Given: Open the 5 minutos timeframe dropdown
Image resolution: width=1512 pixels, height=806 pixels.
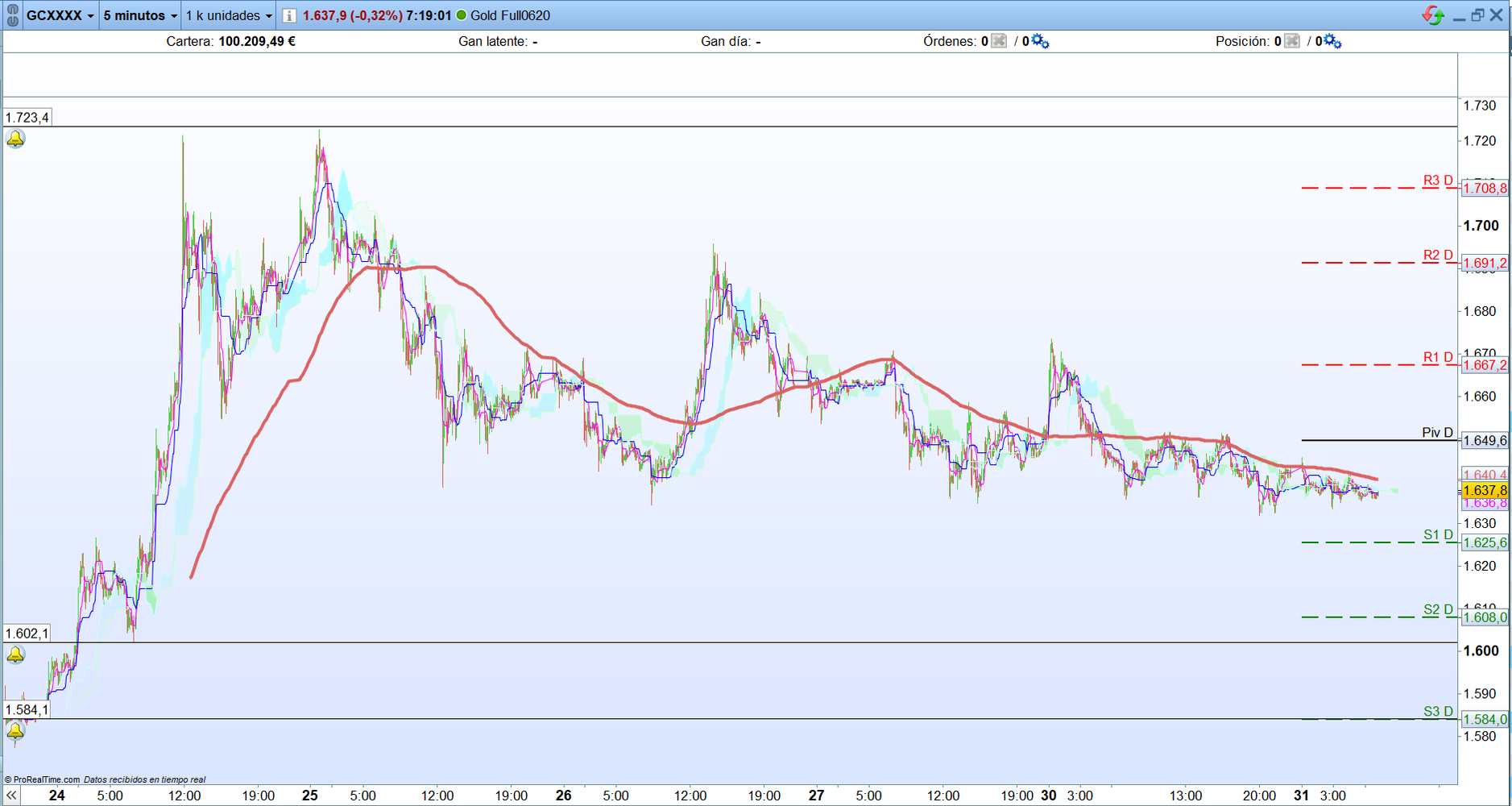Looking at the screenshot, I should click(140, 15).
